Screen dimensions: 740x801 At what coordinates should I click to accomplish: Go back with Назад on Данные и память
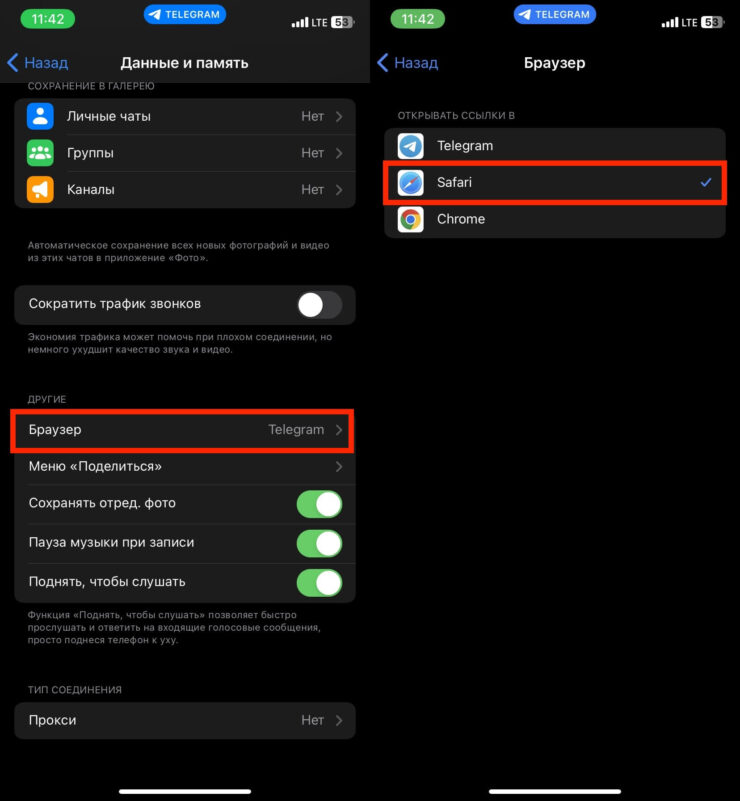coord(38,63)
